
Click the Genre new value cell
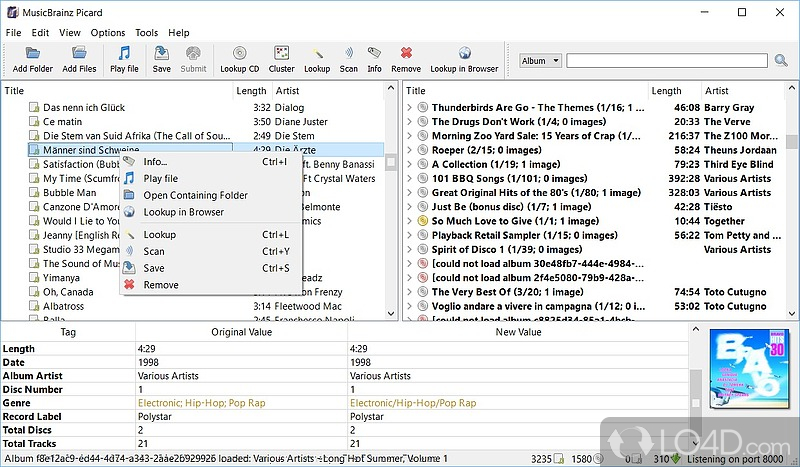[x=518, y=403]
